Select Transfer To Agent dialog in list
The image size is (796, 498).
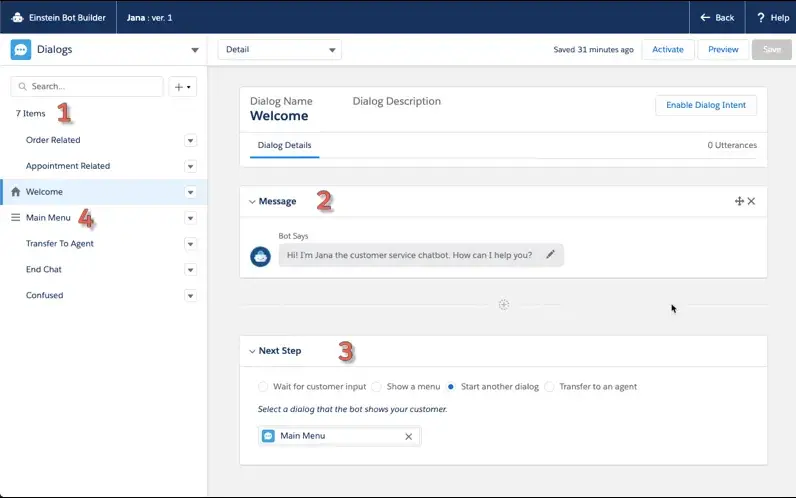(60, 243)
